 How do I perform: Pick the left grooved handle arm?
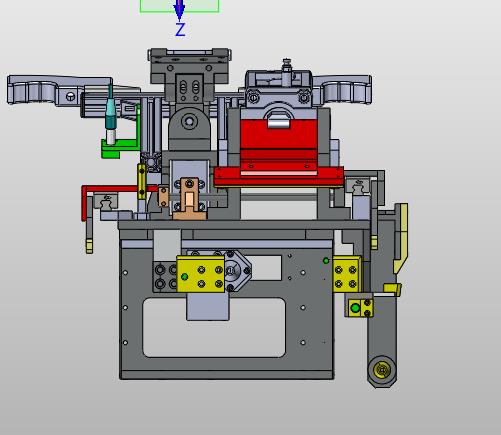tap(60, 90)
